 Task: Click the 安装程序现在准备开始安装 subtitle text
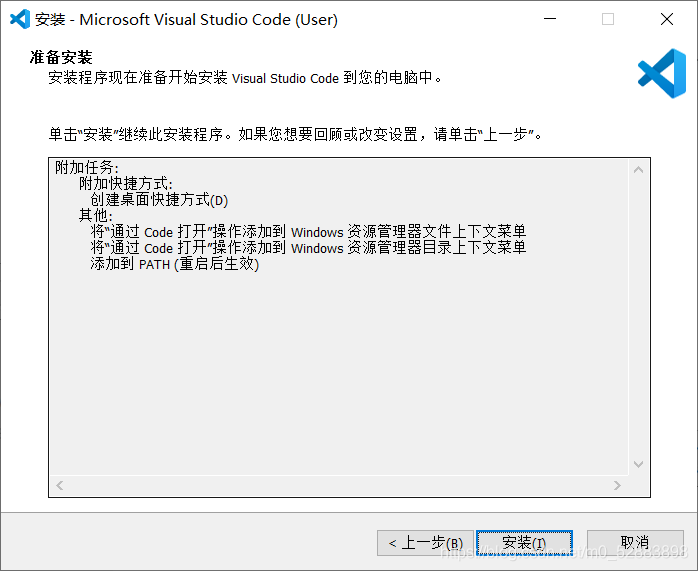coord(245,77)
